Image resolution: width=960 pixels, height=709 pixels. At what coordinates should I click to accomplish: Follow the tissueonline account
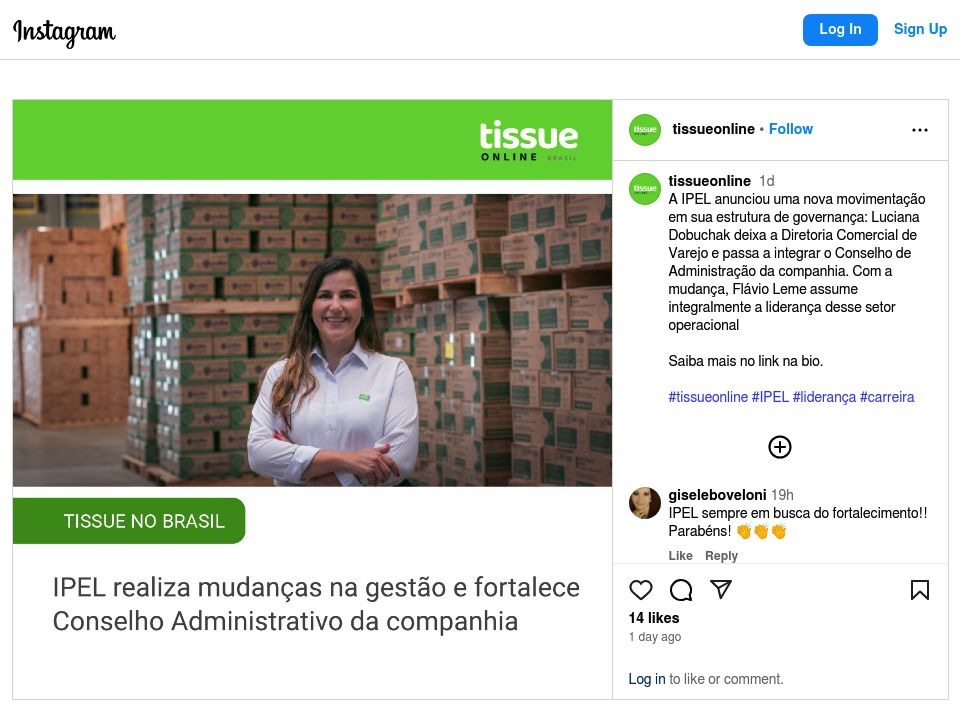point(790,129)
